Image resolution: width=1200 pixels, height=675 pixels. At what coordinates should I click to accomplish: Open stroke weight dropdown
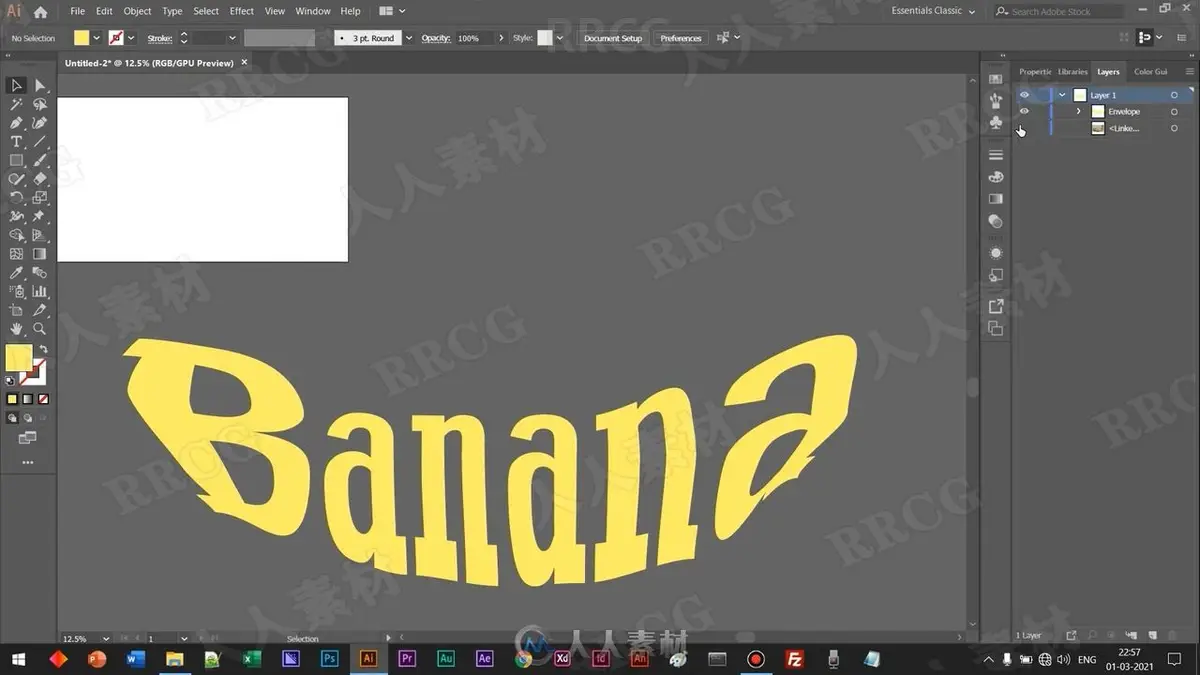tap(232, 38)
